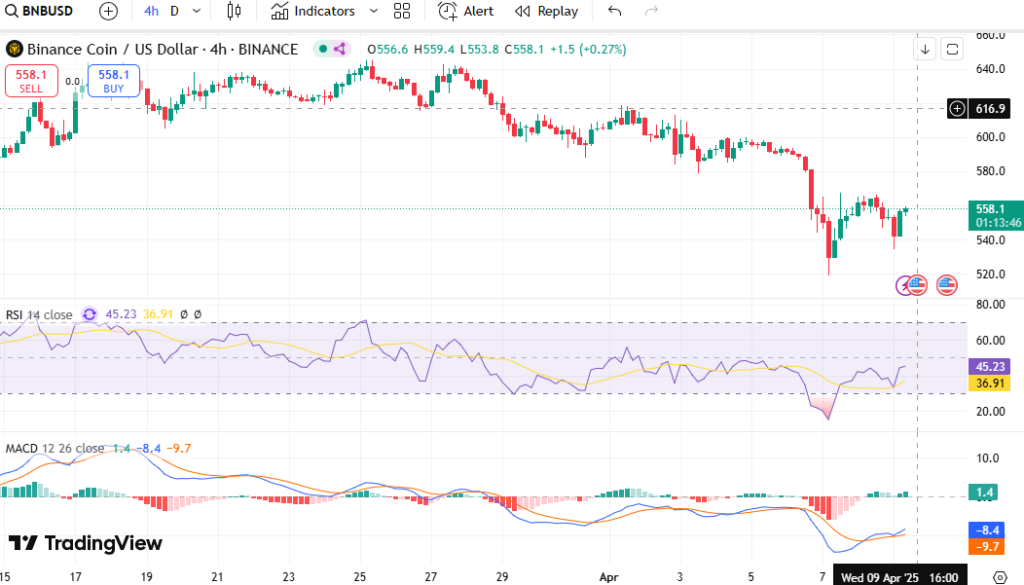Open the purple lightning event marker
This screenshot has width=1024, height=585.
[x=903, y=285]
